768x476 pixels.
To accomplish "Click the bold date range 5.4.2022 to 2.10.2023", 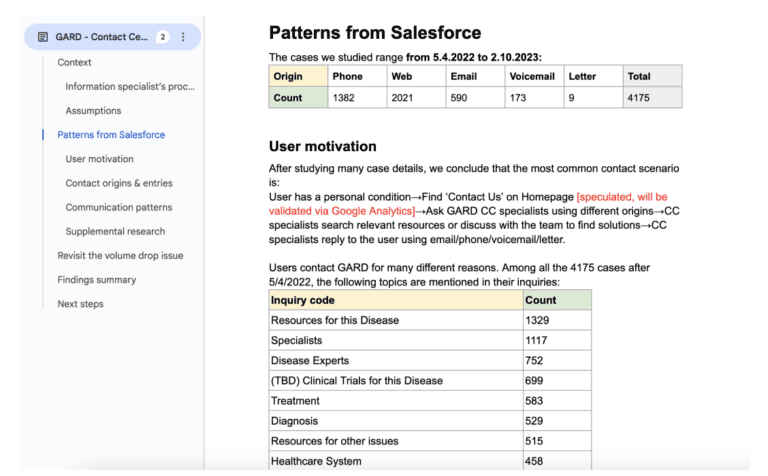I will coord(474,57).
